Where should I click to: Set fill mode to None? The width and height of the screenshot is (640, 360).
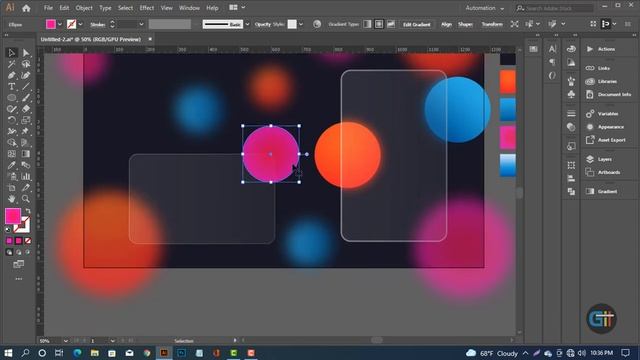click(x=28, y=241)
